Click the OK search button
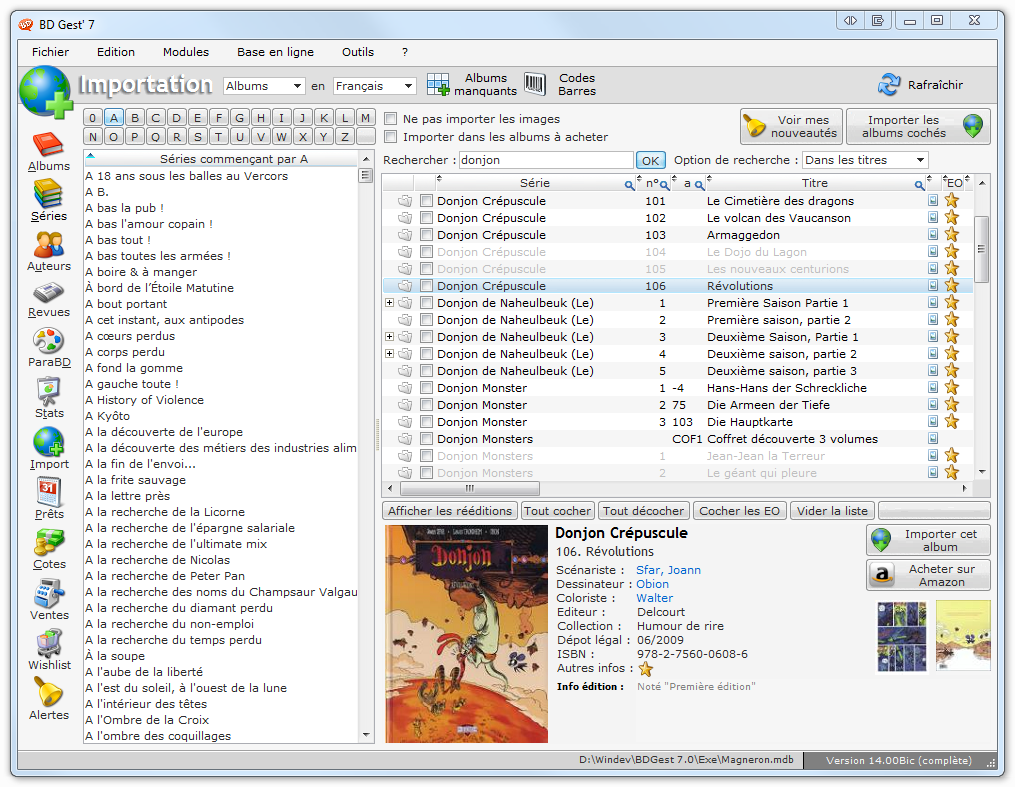 tap(651, 161)
